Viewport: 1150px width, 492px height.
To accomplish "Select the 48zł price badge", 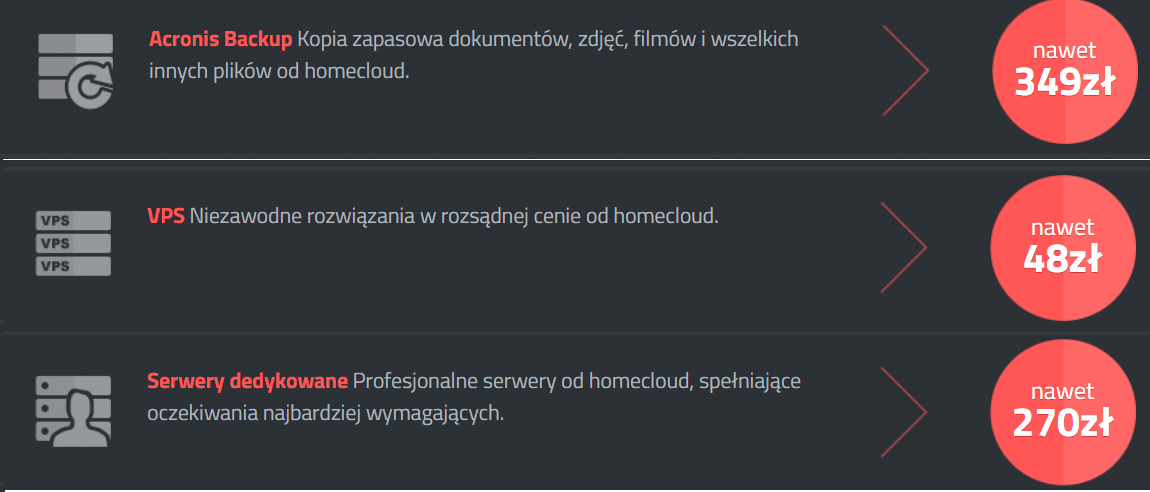I will [x=1063, y=248].
